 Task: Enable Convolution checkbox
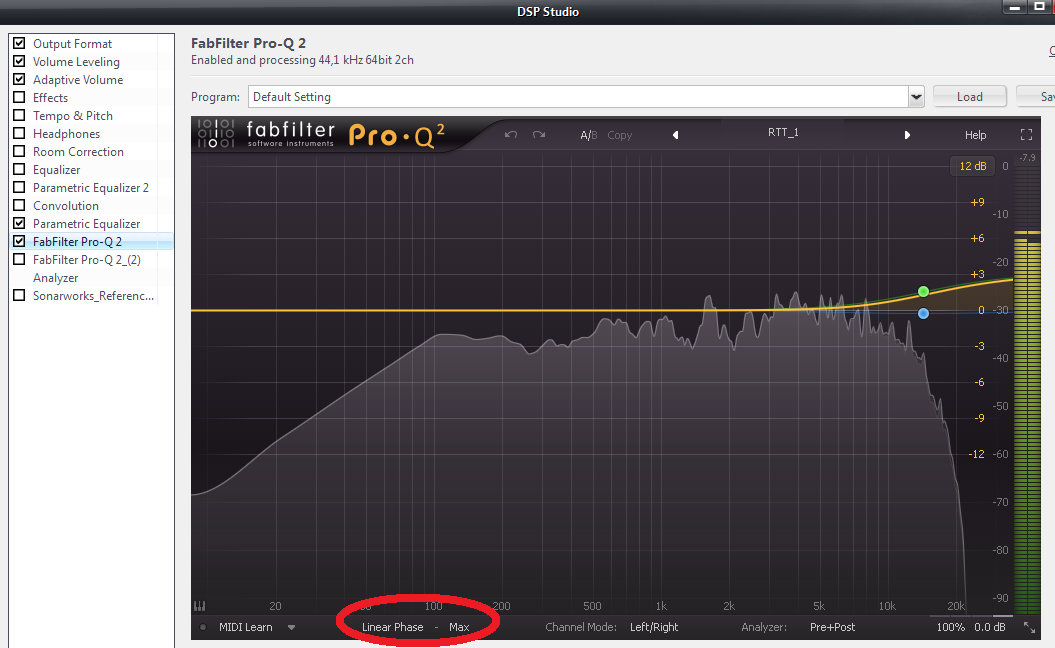[20, 205]
